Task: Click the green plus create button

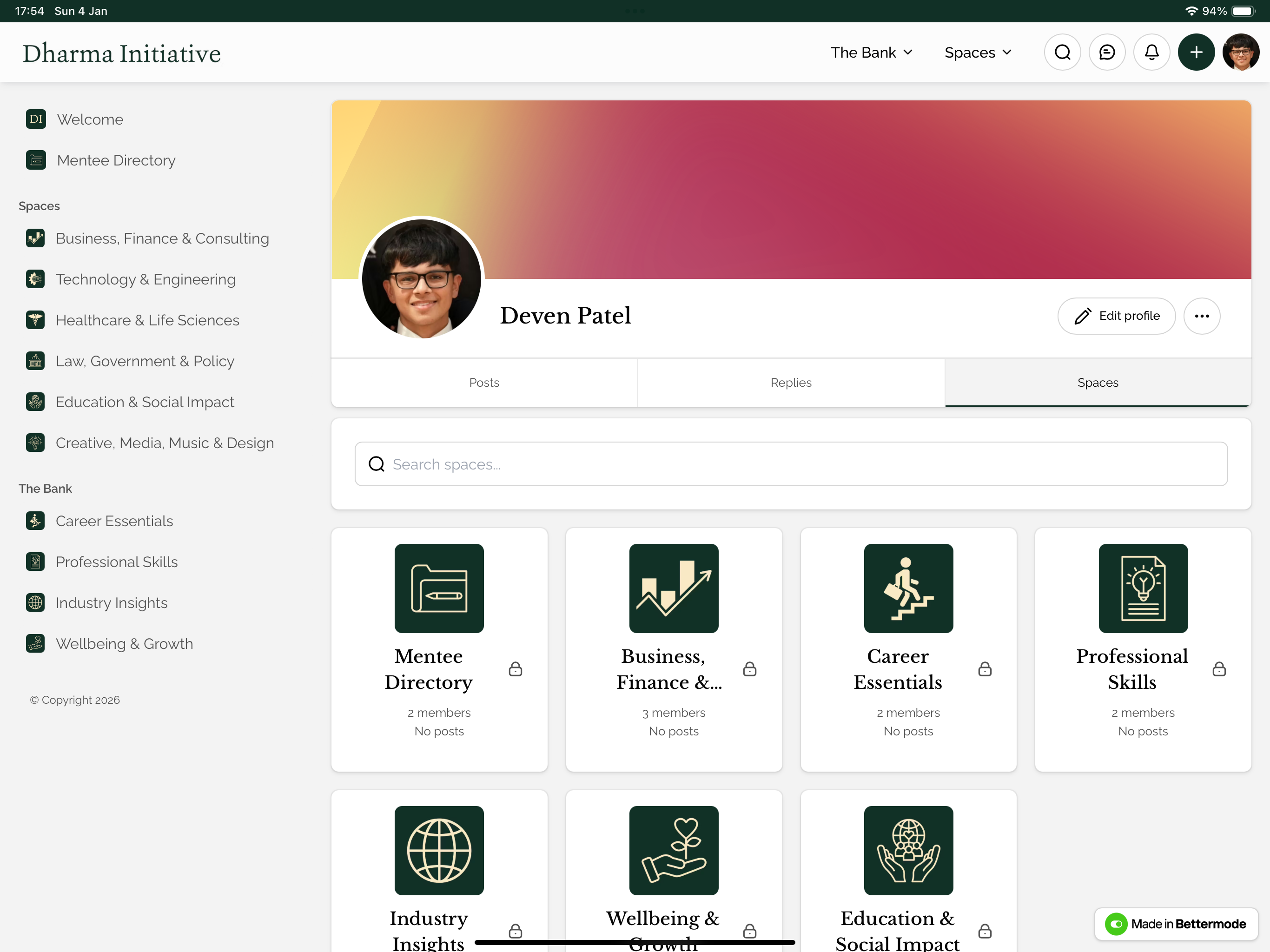Action: pos(1196,52)
